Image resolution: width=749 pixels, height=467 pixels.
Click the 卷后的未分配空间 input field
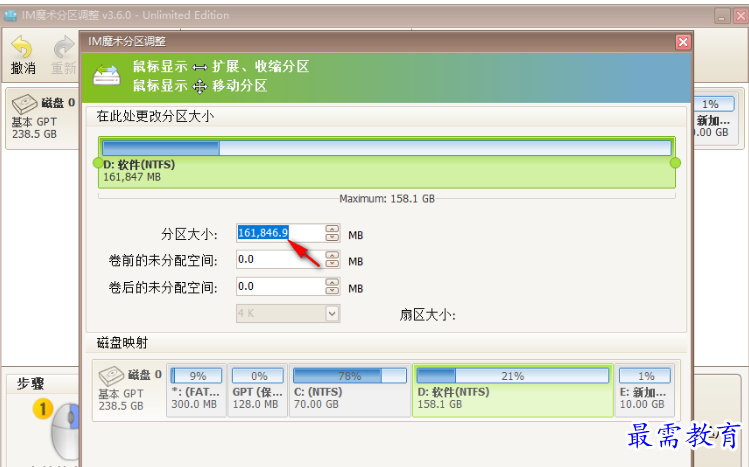pyautogui.click(x=281, y=287)
